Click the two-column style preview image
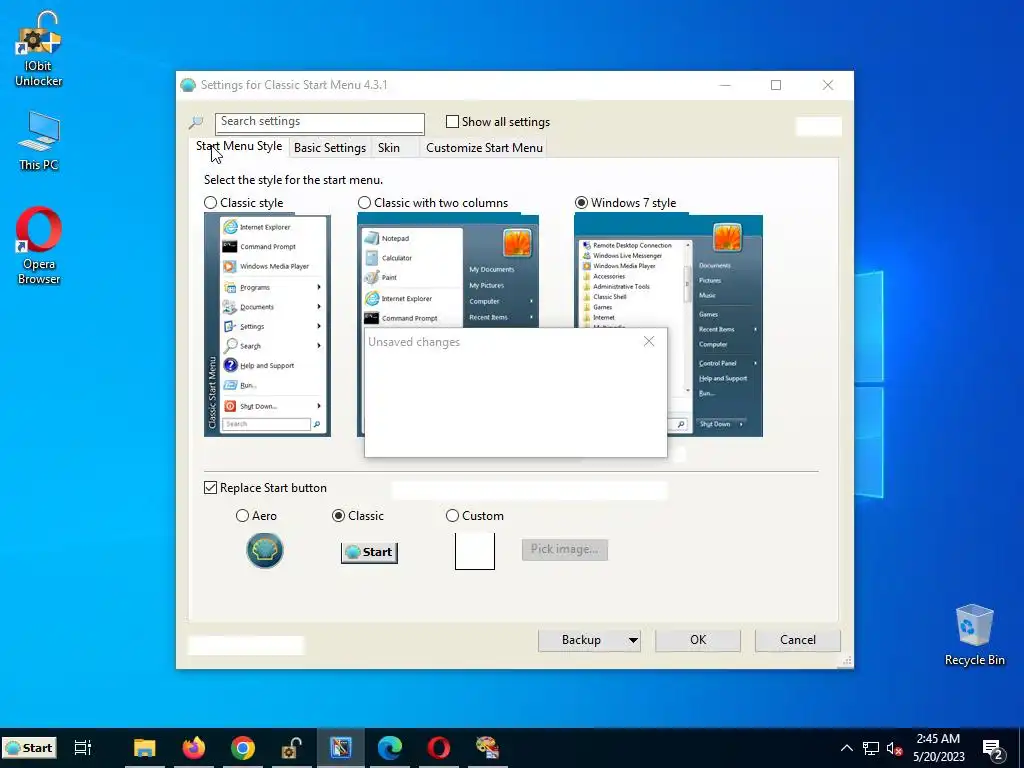 tap(448, 271)
